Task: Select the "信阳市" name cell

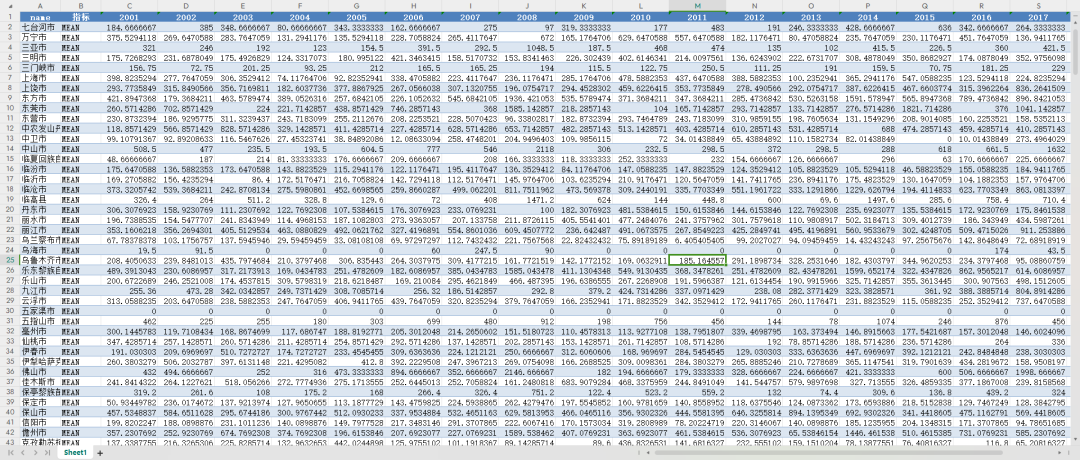Action: 39,422
